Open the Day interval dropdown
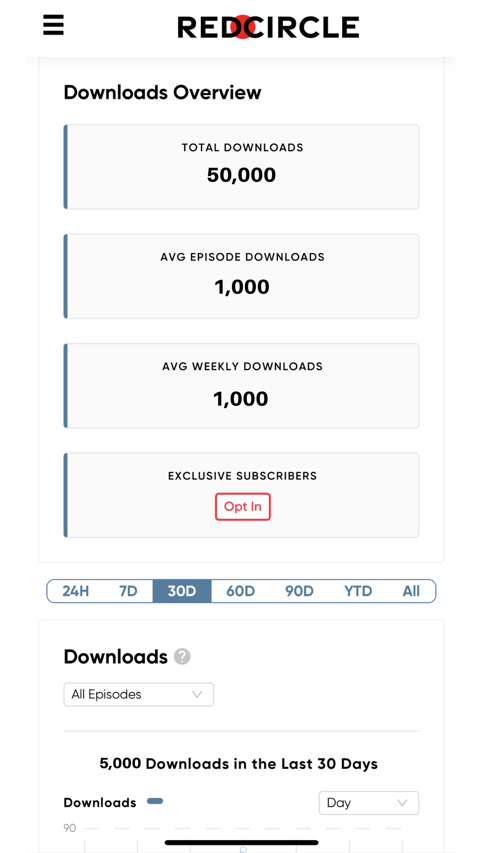480x853 pixels. tap(368, 802)
